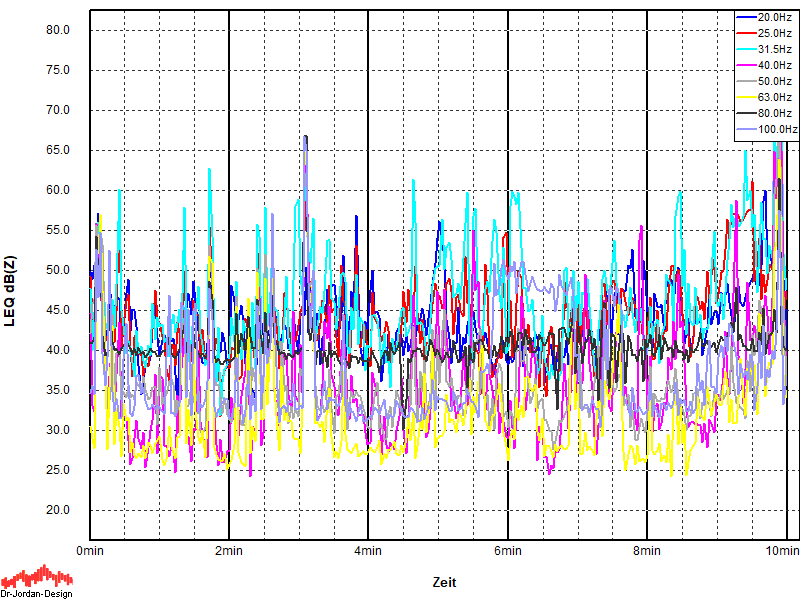
Task: Click the Zeit x-axis title
Action: tap(444, 582)
